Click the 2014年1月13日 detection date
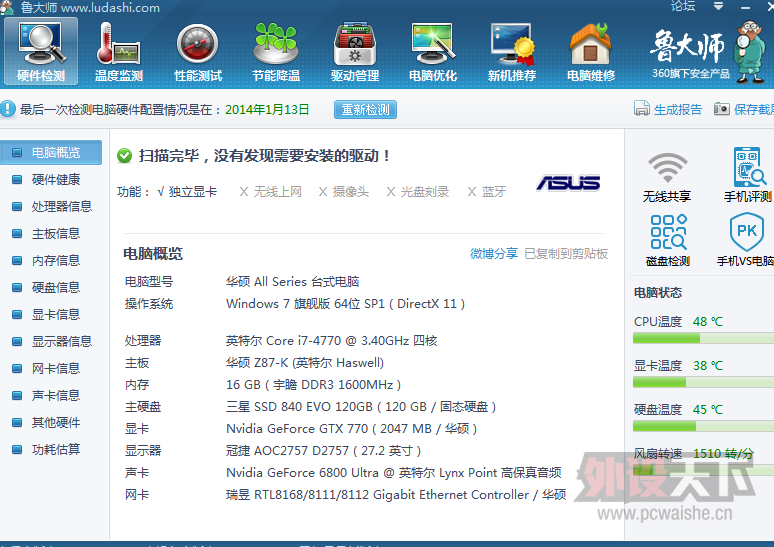 coord(267,109)
